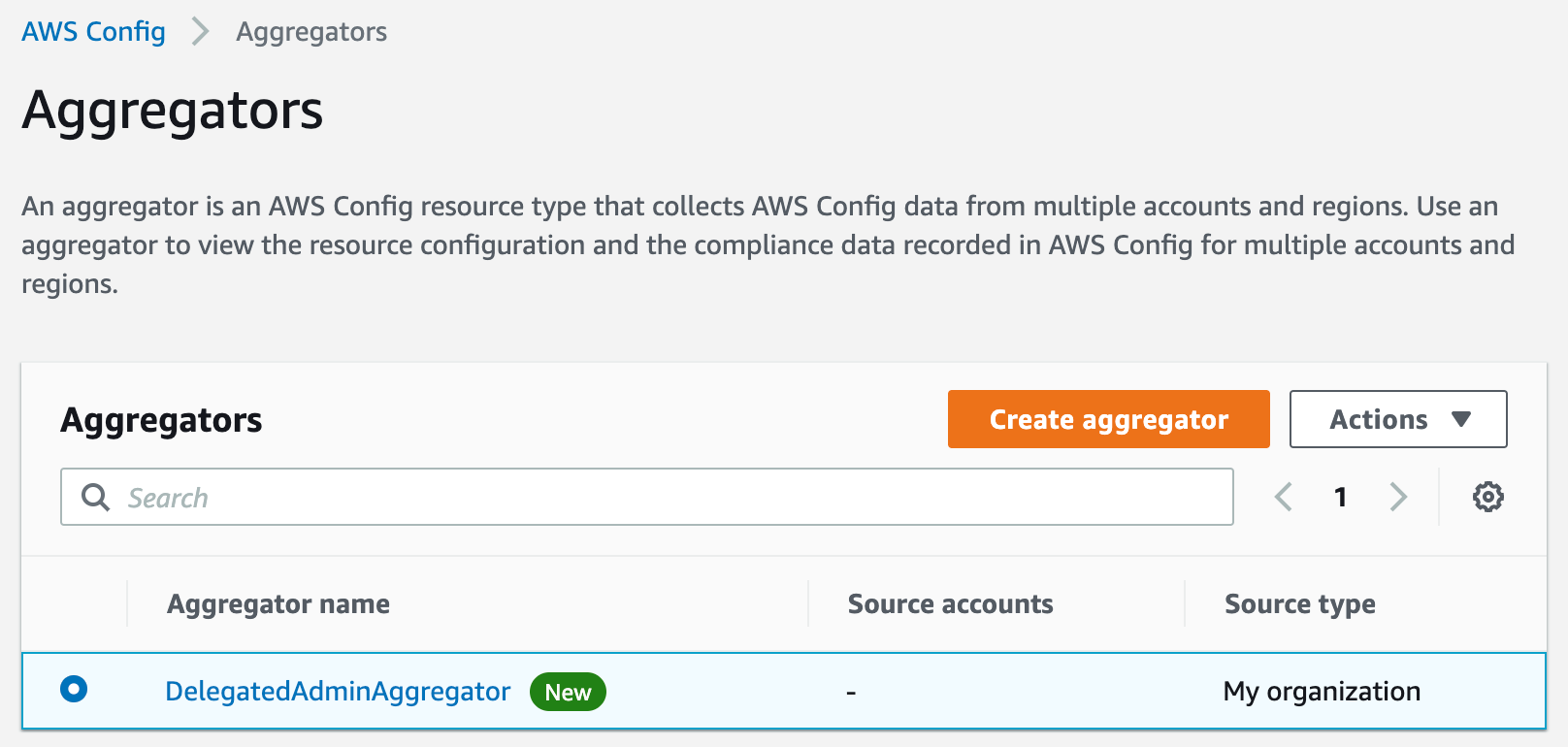Click the magnifier icon in the search box
Image resolution: width=1568 pixels, height=747 pixels.
(95, 498)
